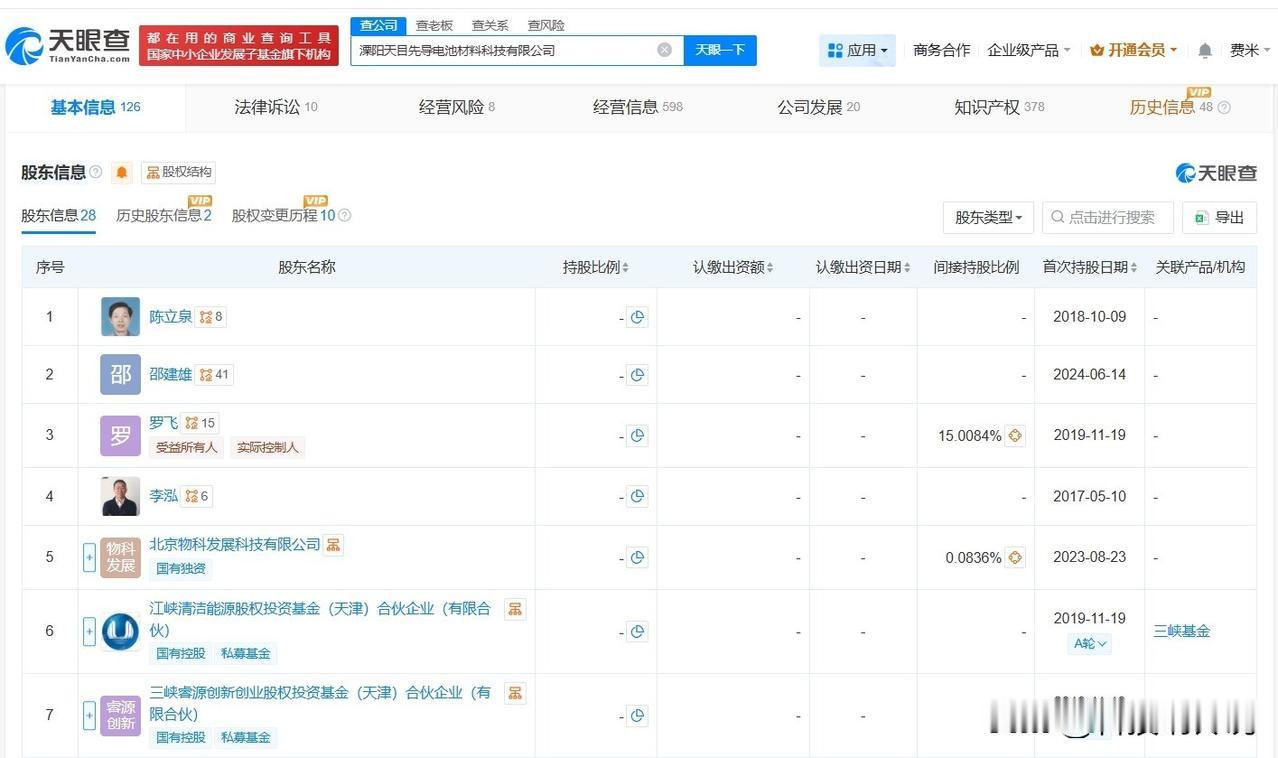Open indirect holding path for 0.0836%
The width and height of the screenshot is (1278, 758).
click(x=1015, y=557)
